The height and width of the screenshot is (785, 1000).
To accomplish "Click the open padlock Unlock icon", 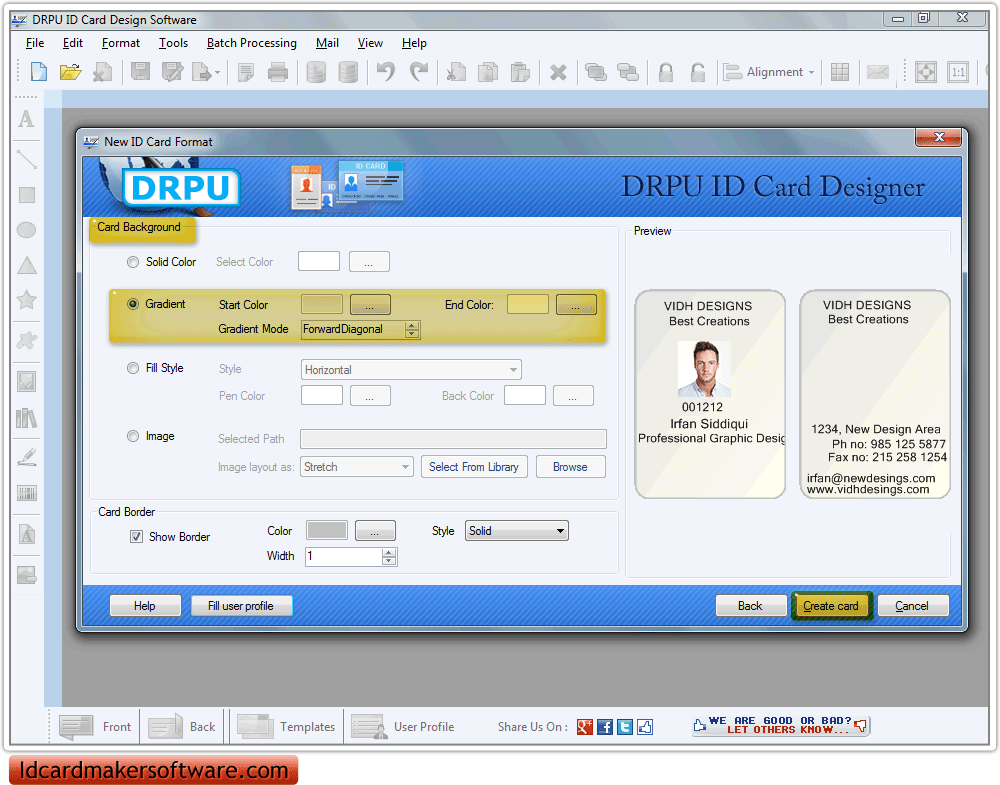I will point(698,72).
